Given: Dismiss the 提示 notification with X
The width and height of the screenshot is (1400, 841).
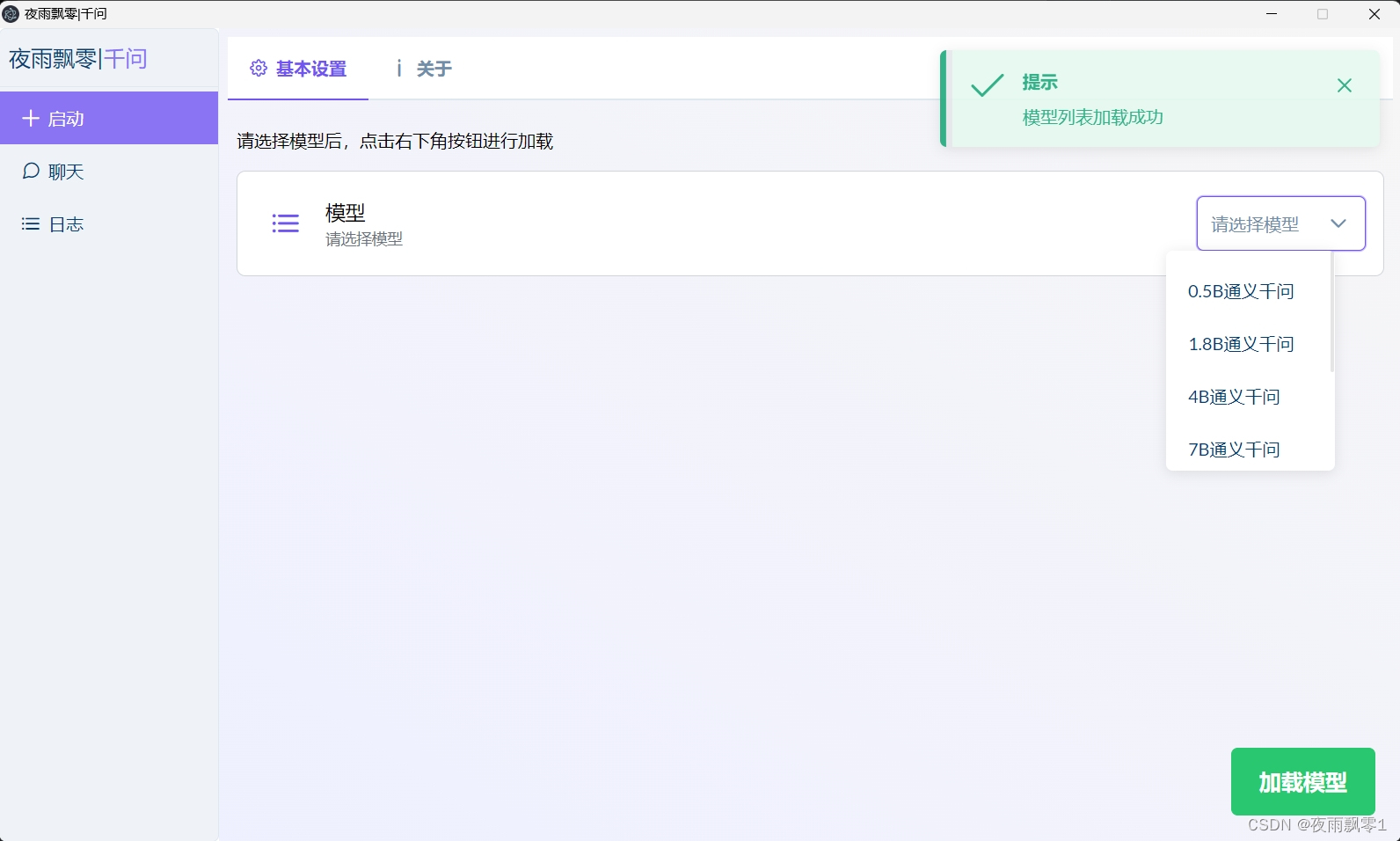Looking at the screenshot, I should (x=1344, y=85).
